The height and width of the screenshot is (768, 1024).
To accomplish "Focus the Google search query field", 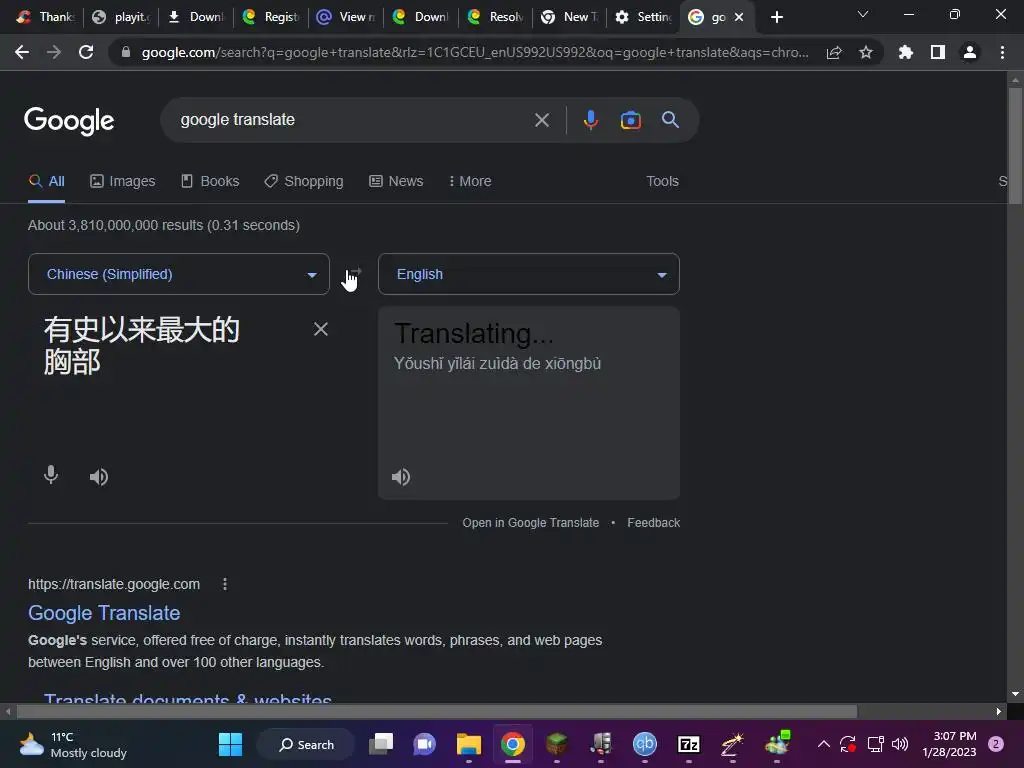I will 353,120.
